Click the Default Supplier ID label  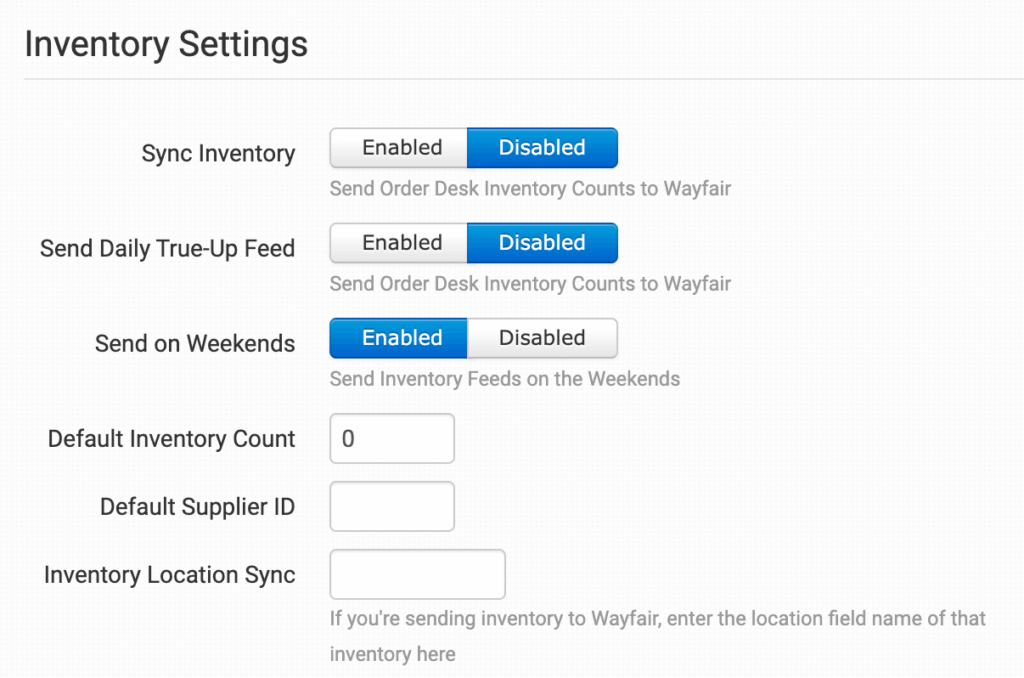click(x=197, y=507)
